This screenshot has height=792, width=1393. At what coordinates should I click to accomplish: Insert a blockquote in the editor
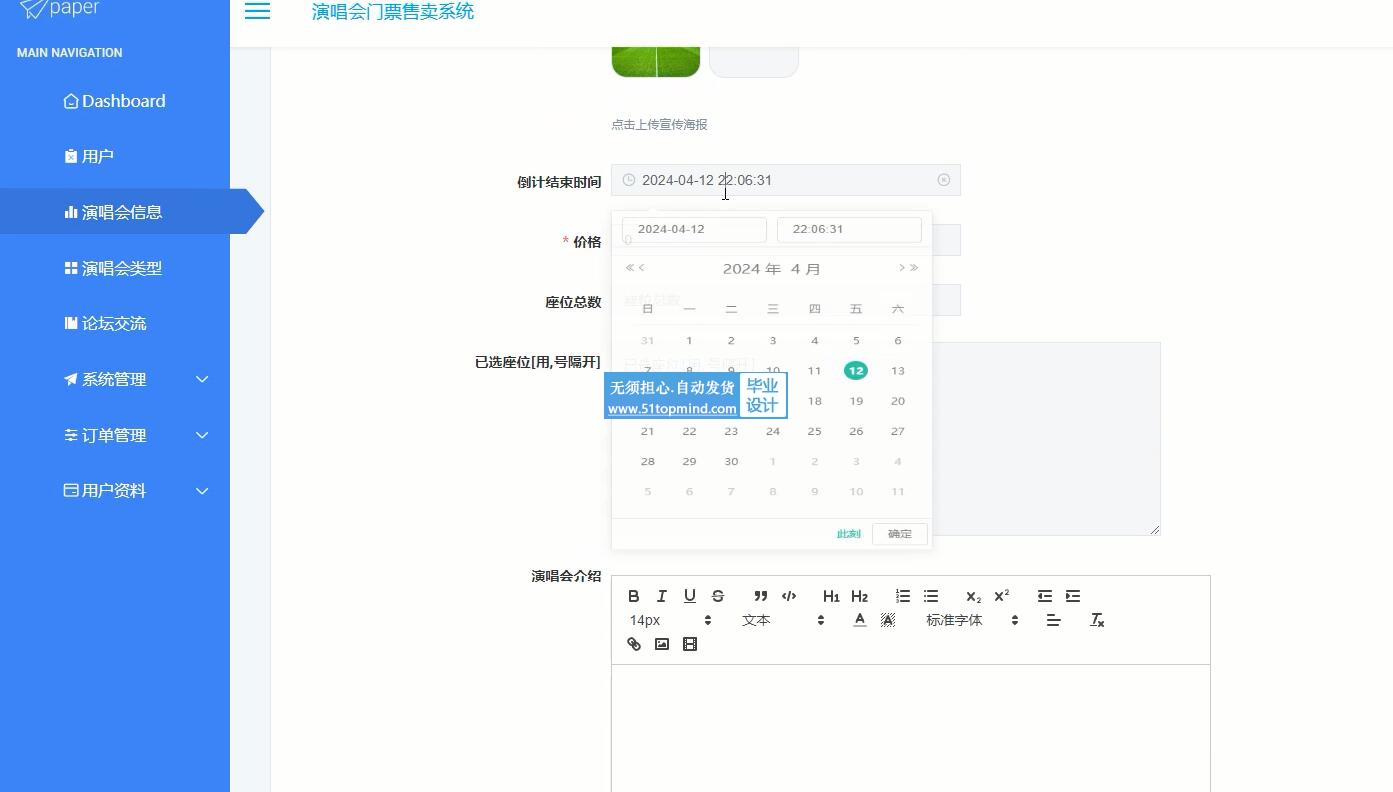click(x=760, y=596)
